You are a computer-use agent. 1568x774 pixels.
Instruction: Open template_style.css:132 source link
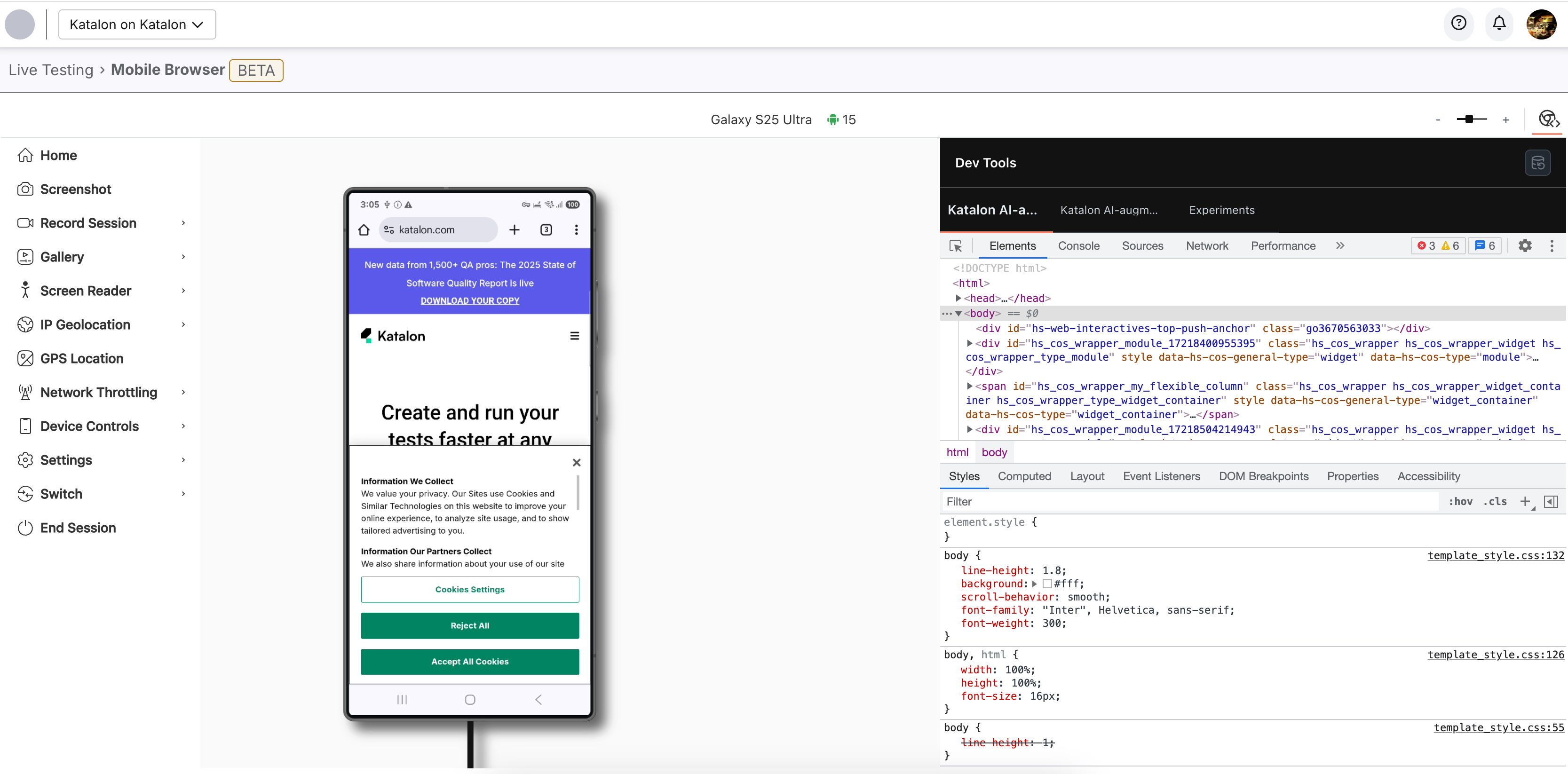click(x=1496, y=555)
